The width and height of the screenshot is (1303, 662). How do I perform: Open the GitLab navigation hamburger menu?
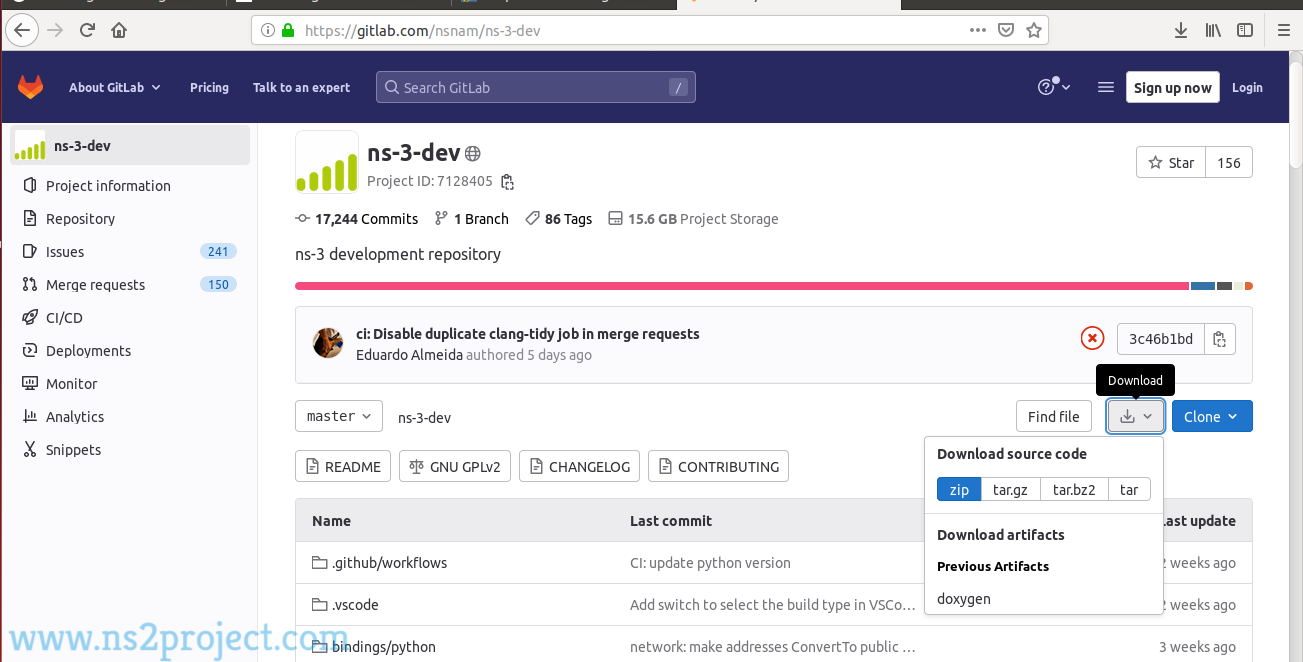[1106, 87]
